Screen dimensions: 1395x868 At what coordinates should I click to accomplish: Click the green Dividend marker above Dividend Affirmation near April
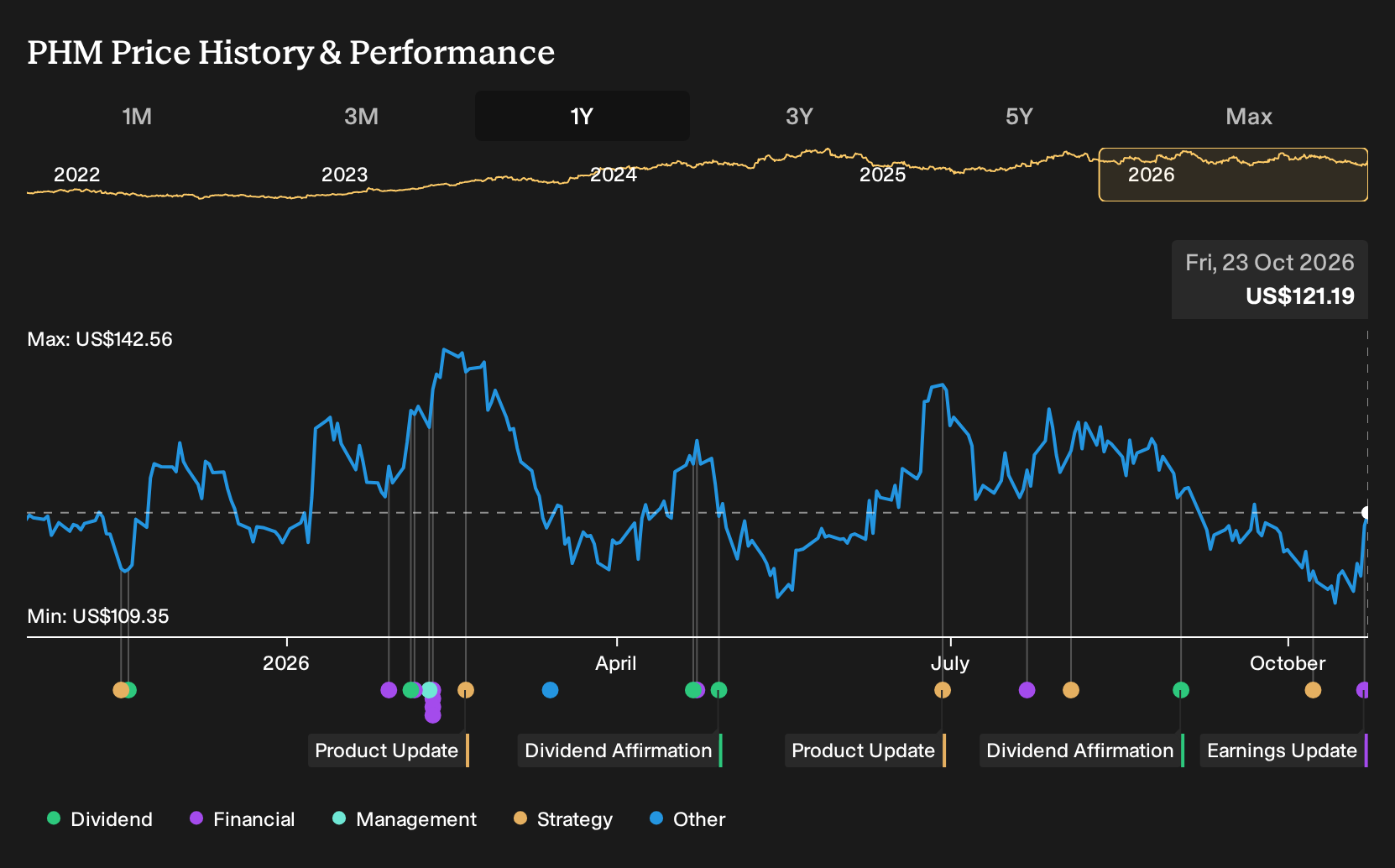point(718,690)
